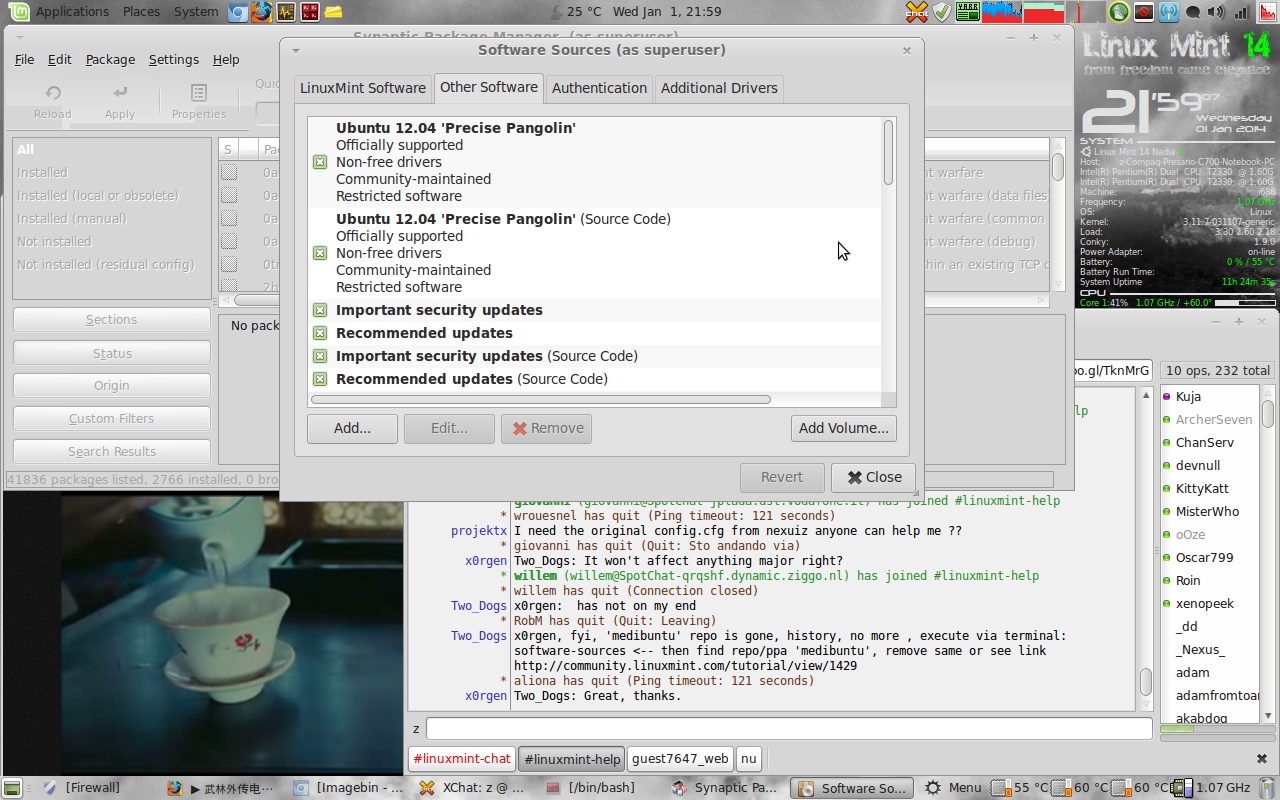The width and height of the screenshot is (1280, 800).
Task: Select user KittyKatt in XChat user list
Action: [1202, 488]
